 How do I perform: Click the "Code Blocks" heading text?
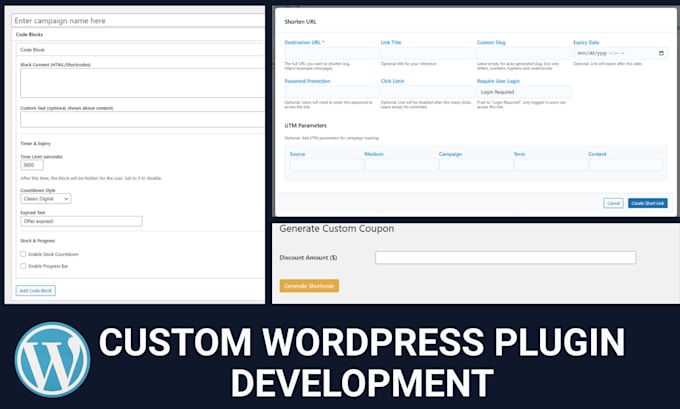29,34
